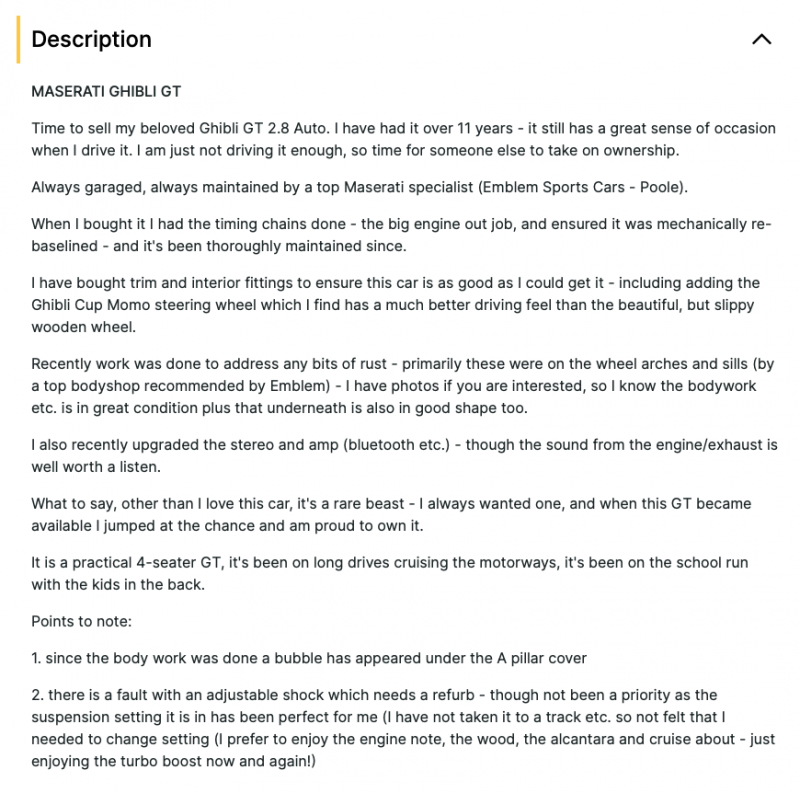Click point 1 about the A pillar bubble
Viewport: 800px width, 793px height.
coord(309,658)
